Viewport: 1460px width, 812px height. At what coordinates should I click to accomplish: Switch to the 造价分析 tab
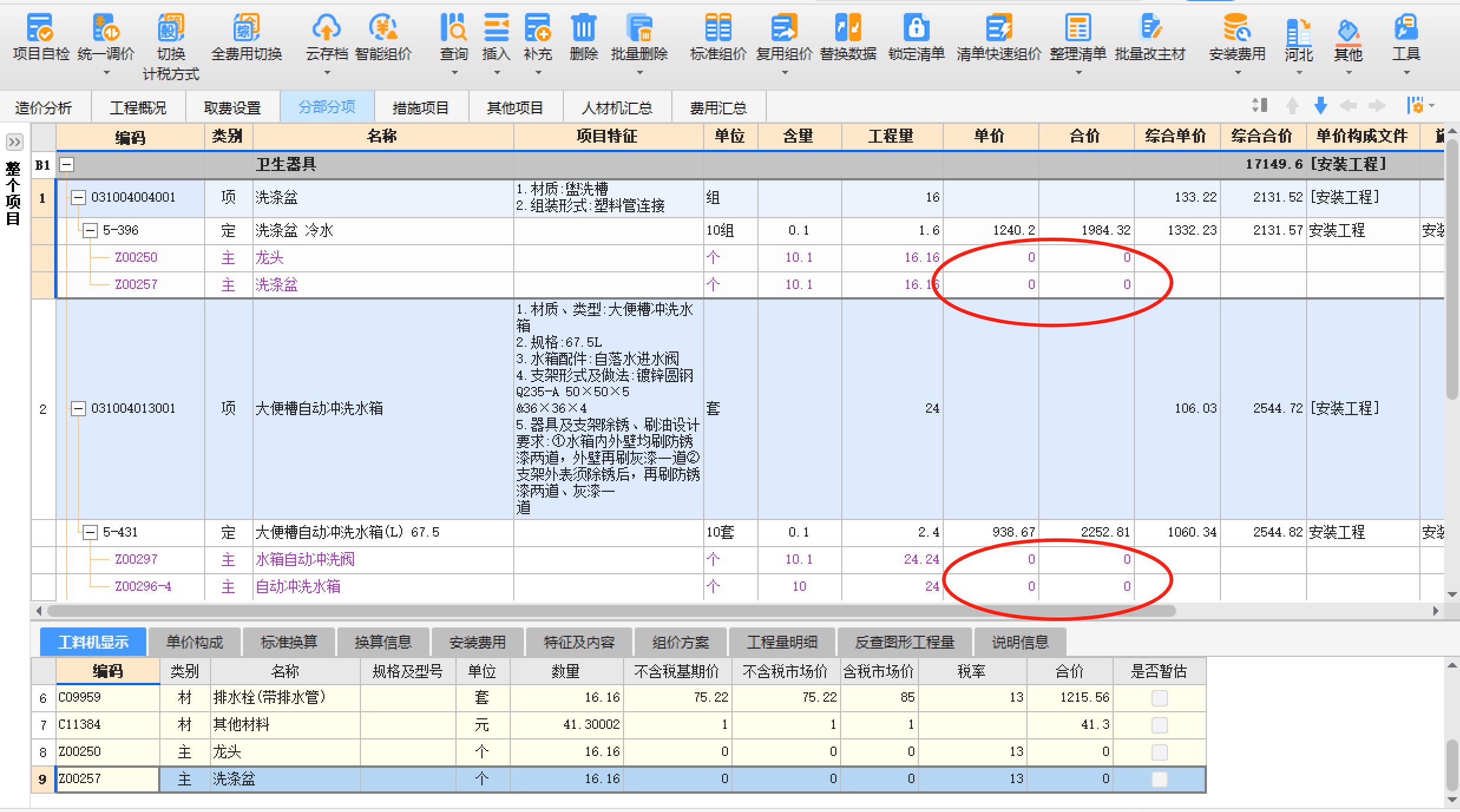pos(44,107)
